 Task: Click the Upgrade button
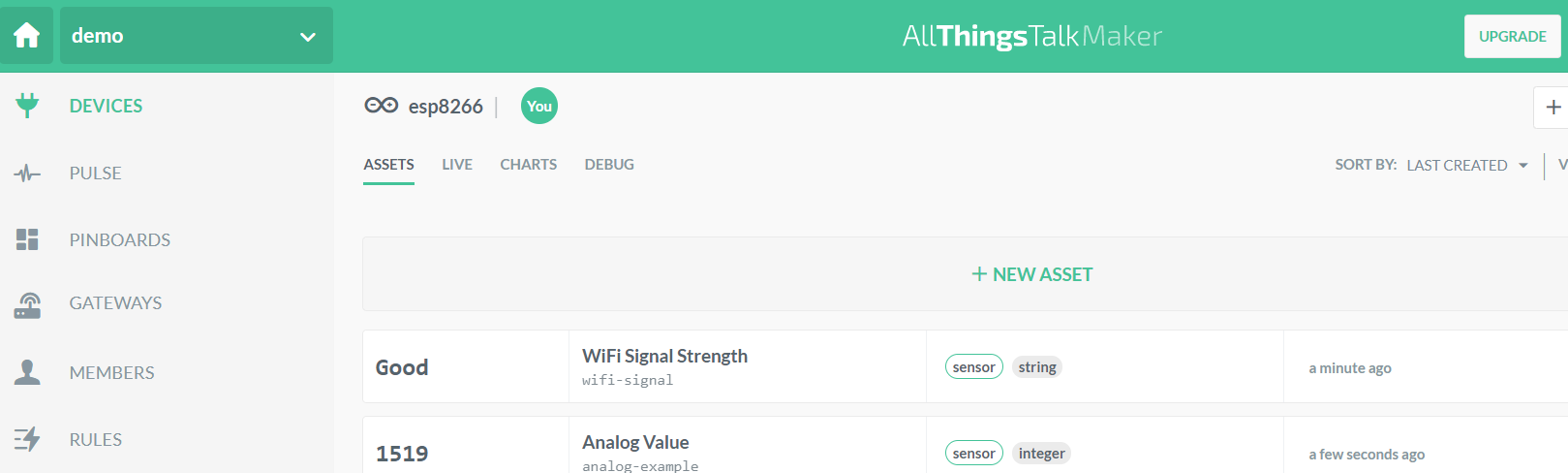click(1512, 37)
